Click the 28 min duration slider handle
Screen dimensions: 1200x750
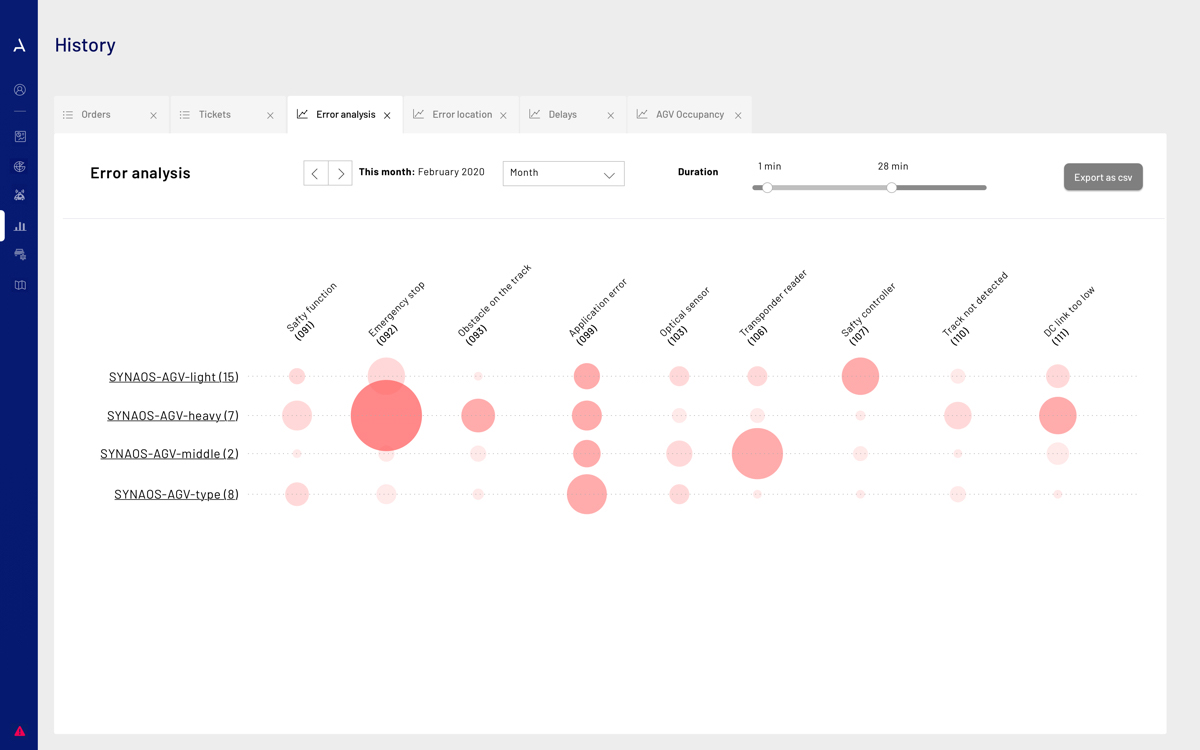click(891, 187)
